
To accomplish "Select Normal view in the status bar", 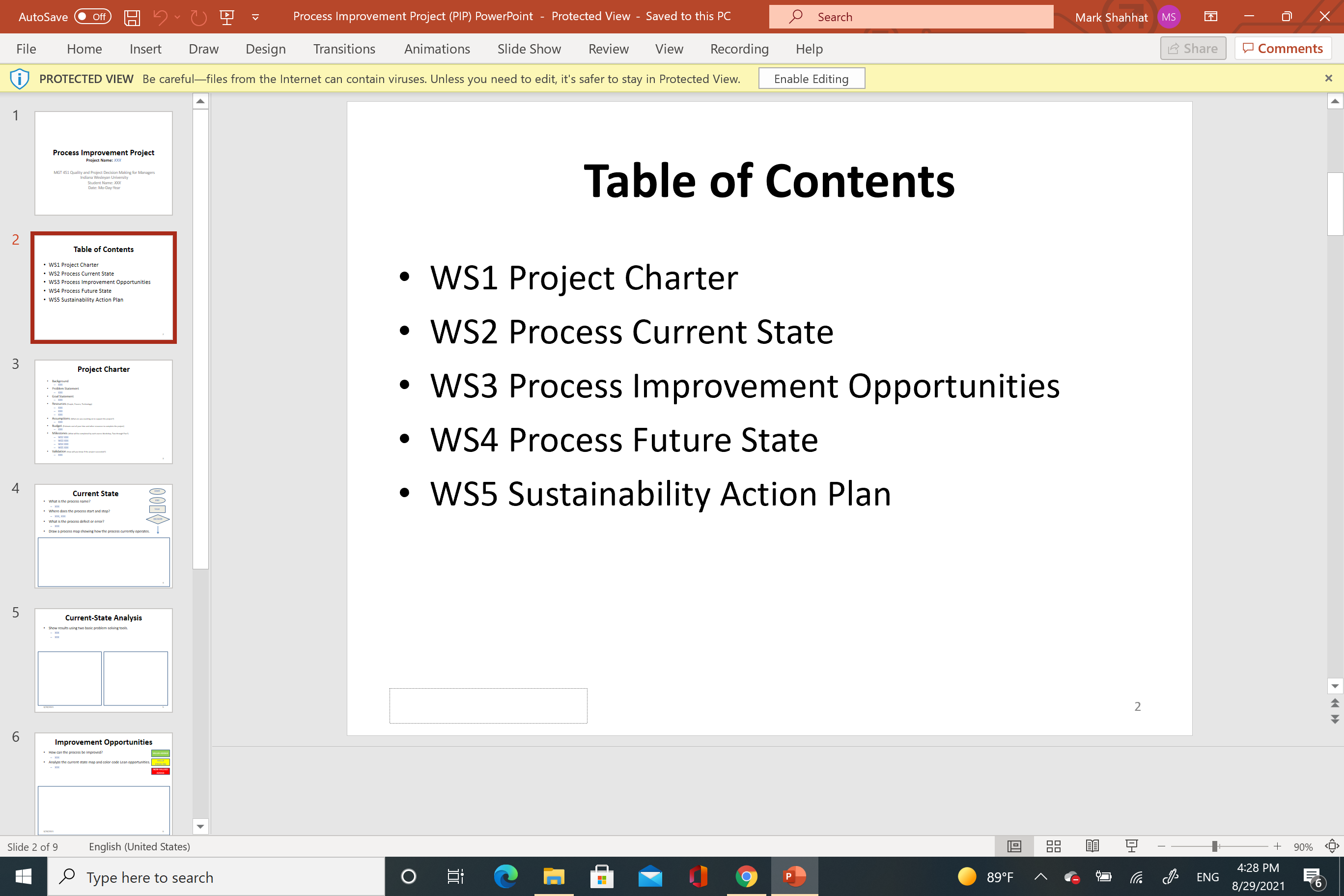I will [1014, 846].
